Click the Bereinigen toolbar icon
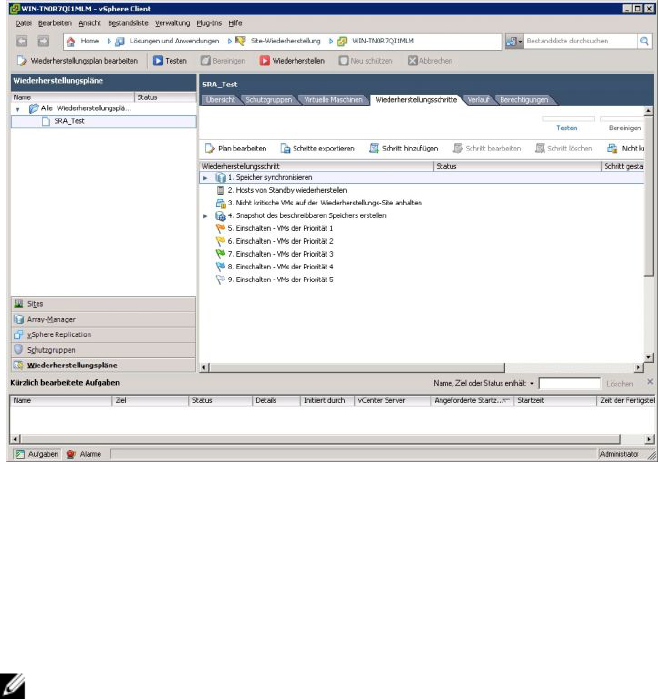658x699 pixels. click(x=206, y=61)
